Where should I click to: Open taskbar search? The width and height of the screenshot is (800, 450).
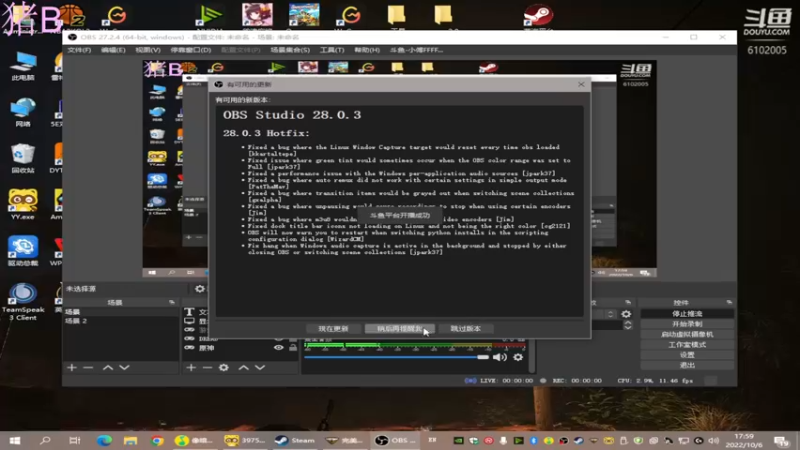tap(45, 440)
